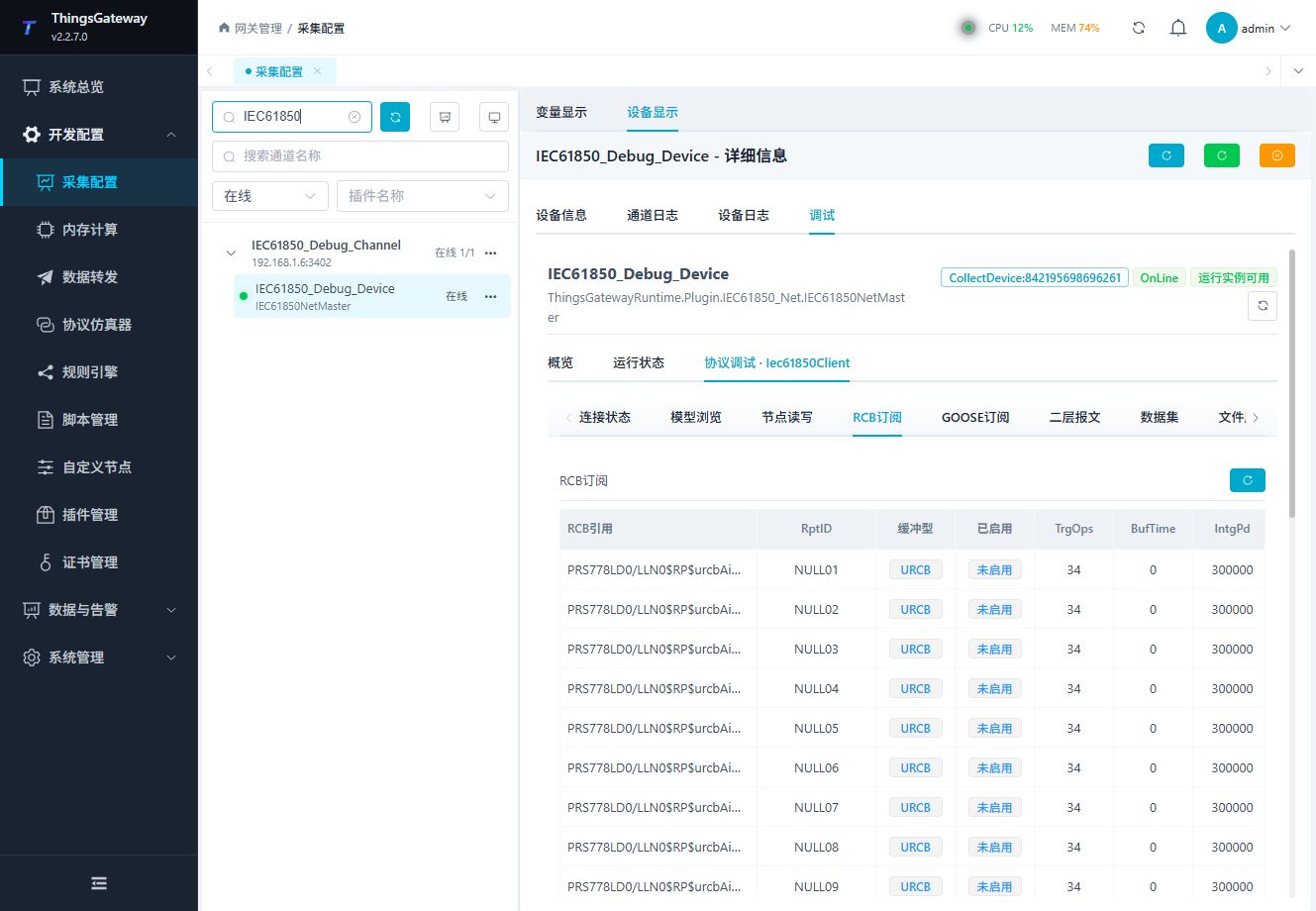Collapse the sidebar using the hamburger icon

pos(99,883)
